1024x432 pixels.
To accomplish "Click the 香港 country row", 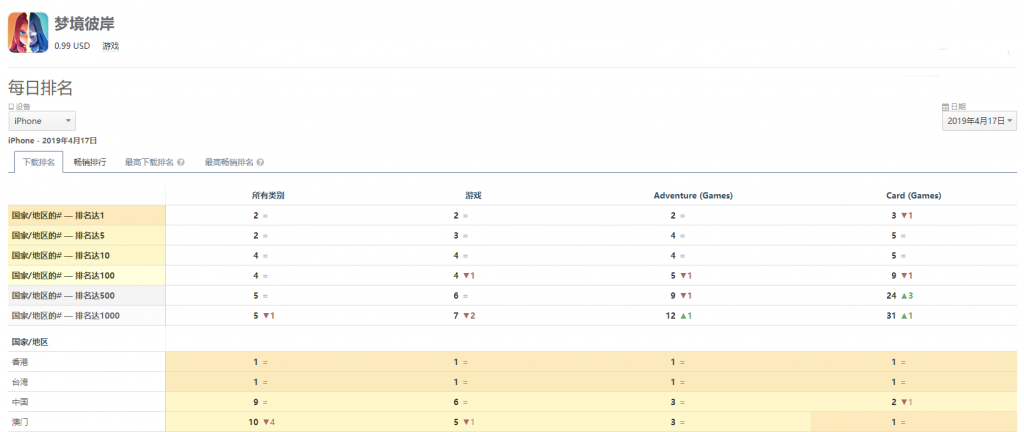I will coord(513,362).
